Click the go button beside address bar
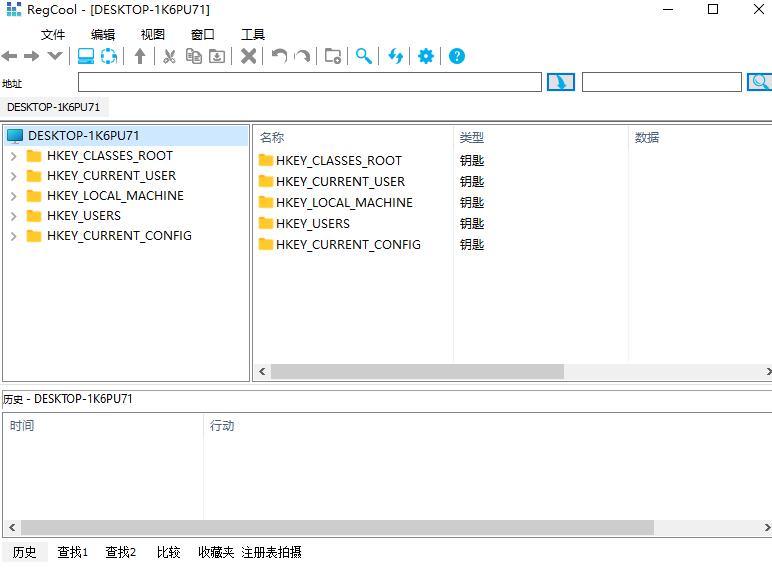Image resolution: width=772 pixels, height=578 pixels. pyautogui.click(x=561, y=82)
